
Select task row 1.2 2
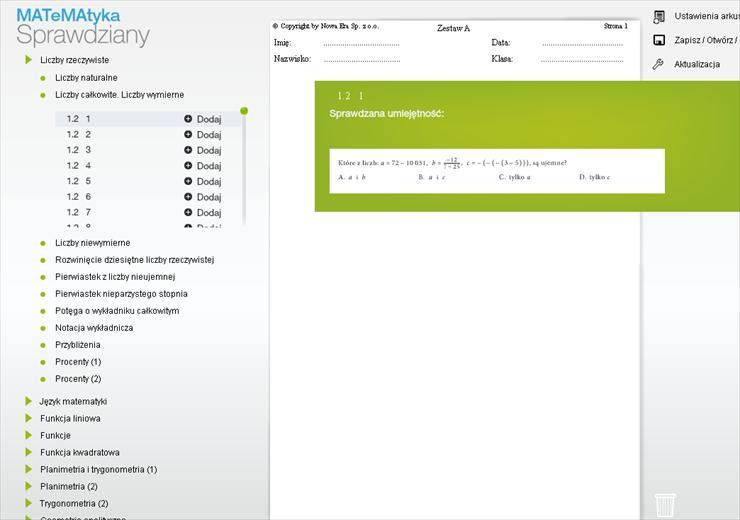point(148,134)
